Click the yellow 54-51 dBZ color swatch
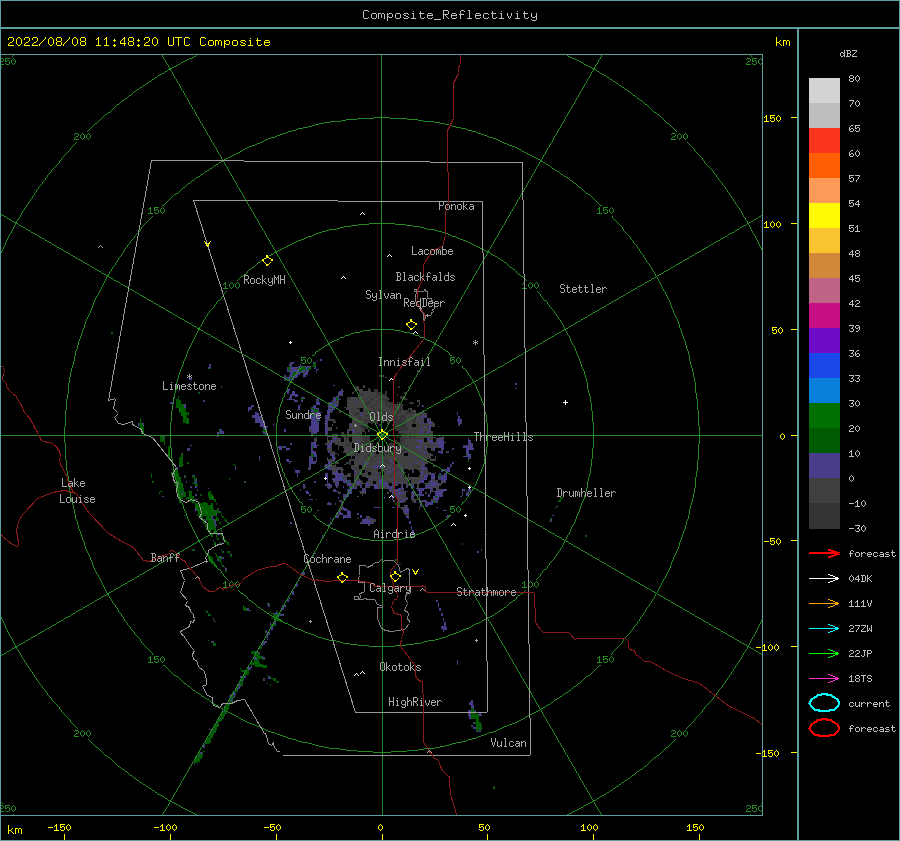900x841 pixels. [x=824, y=216]
